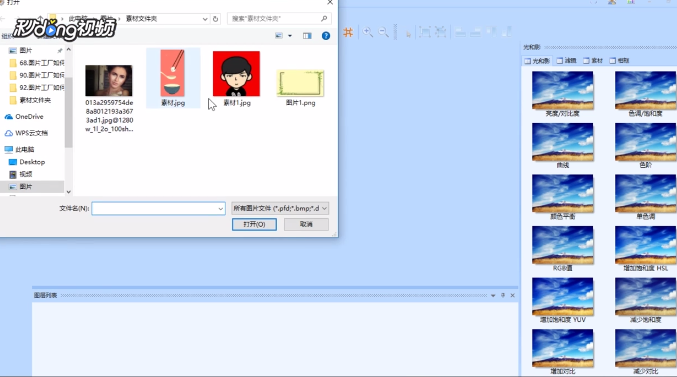
Task: Apply the 增加饱和度 YUV effect thumbnail
Action: click(x=563, y=297)
